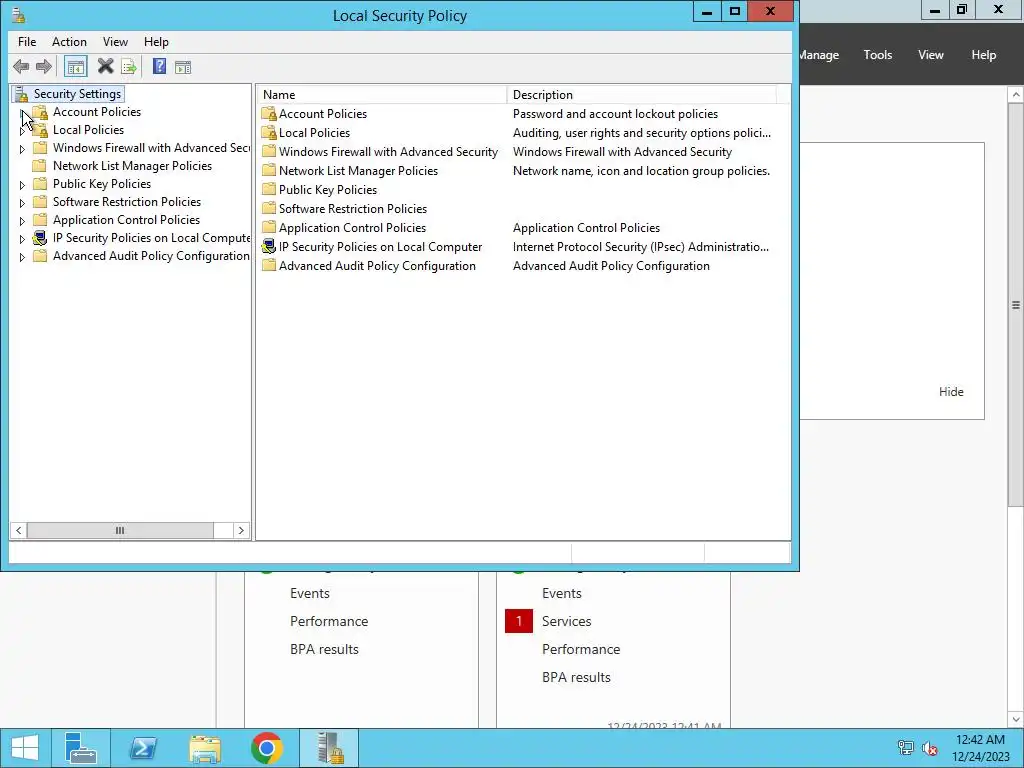
Task: Click tree pane horizontal scrollbar thumb
Action: pyautogui.click(x=120, y=530)
